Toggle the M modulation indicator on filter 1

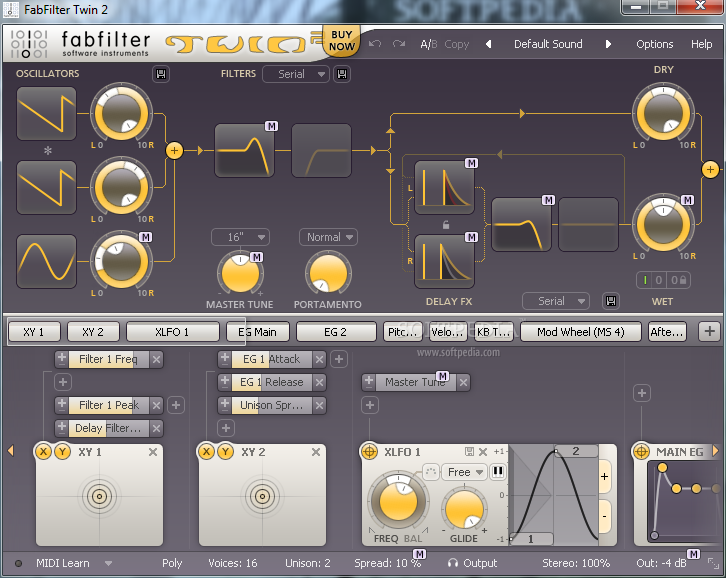click(x=271, y=126)
